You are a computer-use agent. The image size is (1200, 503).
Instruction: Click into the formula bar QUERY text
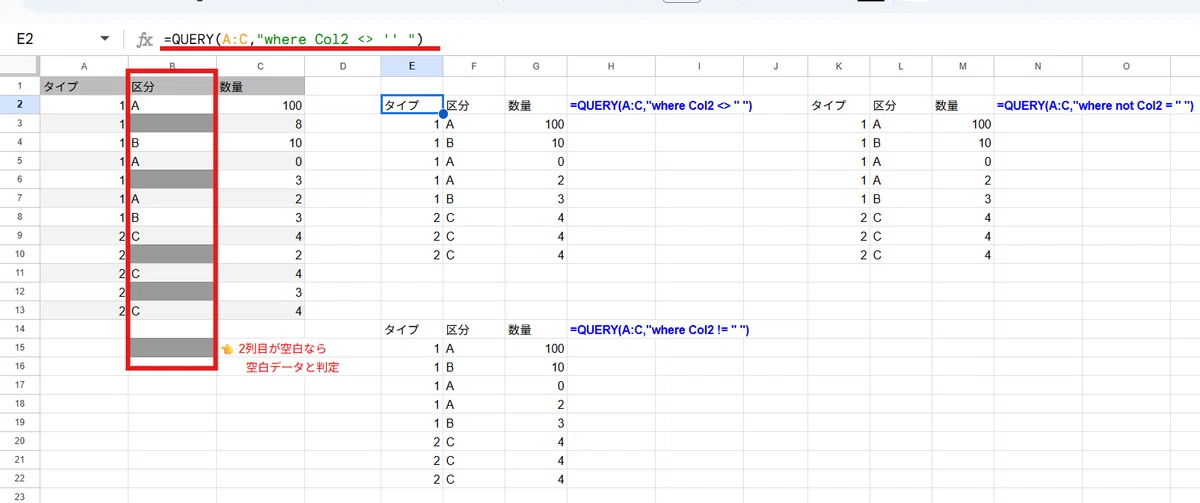(x=292, y=38)
